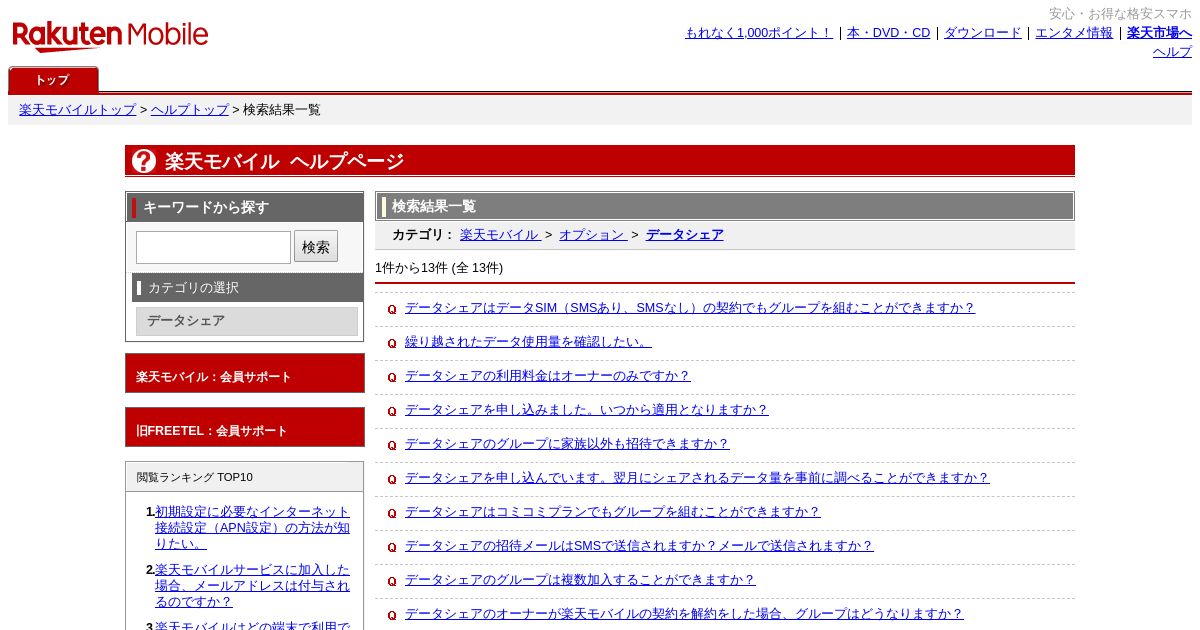Go to 楽天市場へ link

1159,33
